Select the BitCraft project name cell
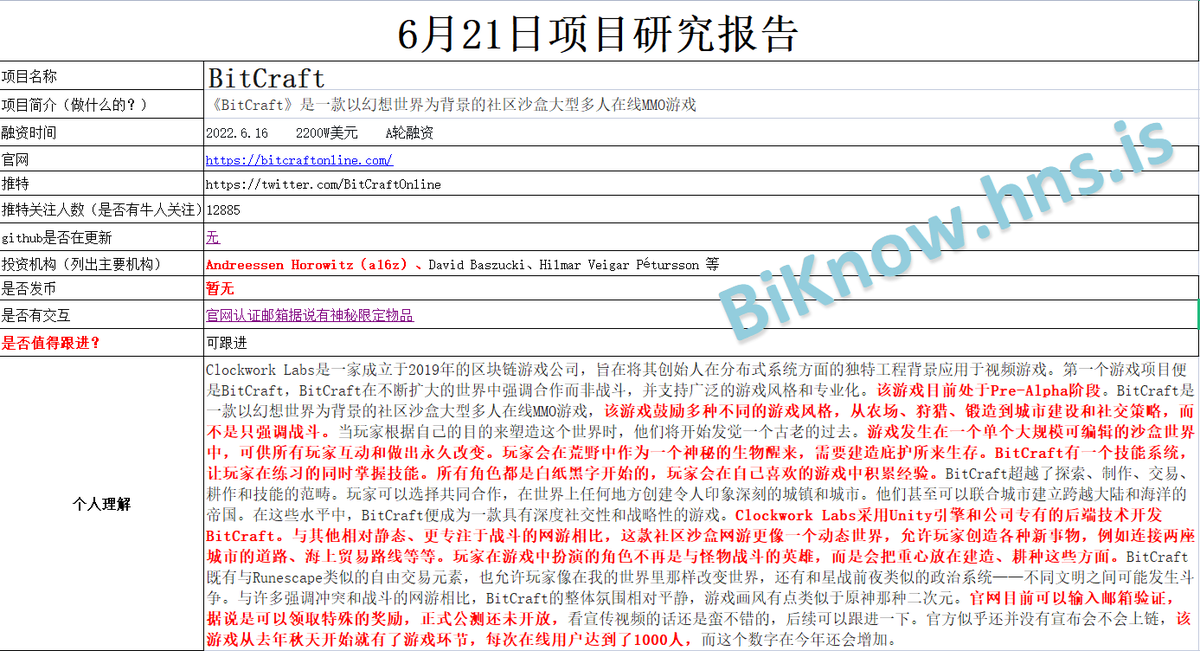1200x651 pixels. pos(701,77)
